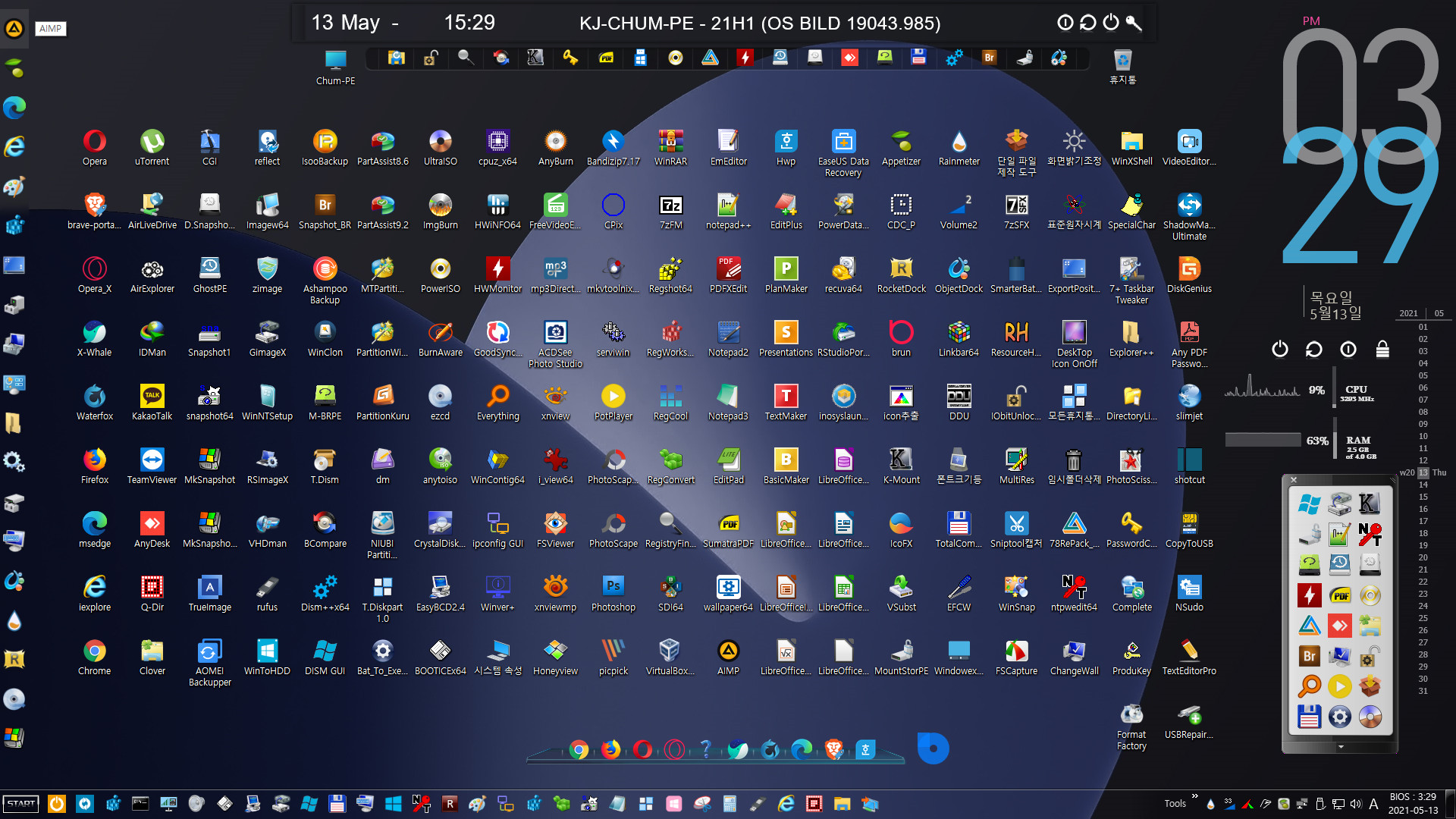Screen dimensions: 1456x819
Task: Expand the floating launcher panel arrow
Action: pos(1341,747)
